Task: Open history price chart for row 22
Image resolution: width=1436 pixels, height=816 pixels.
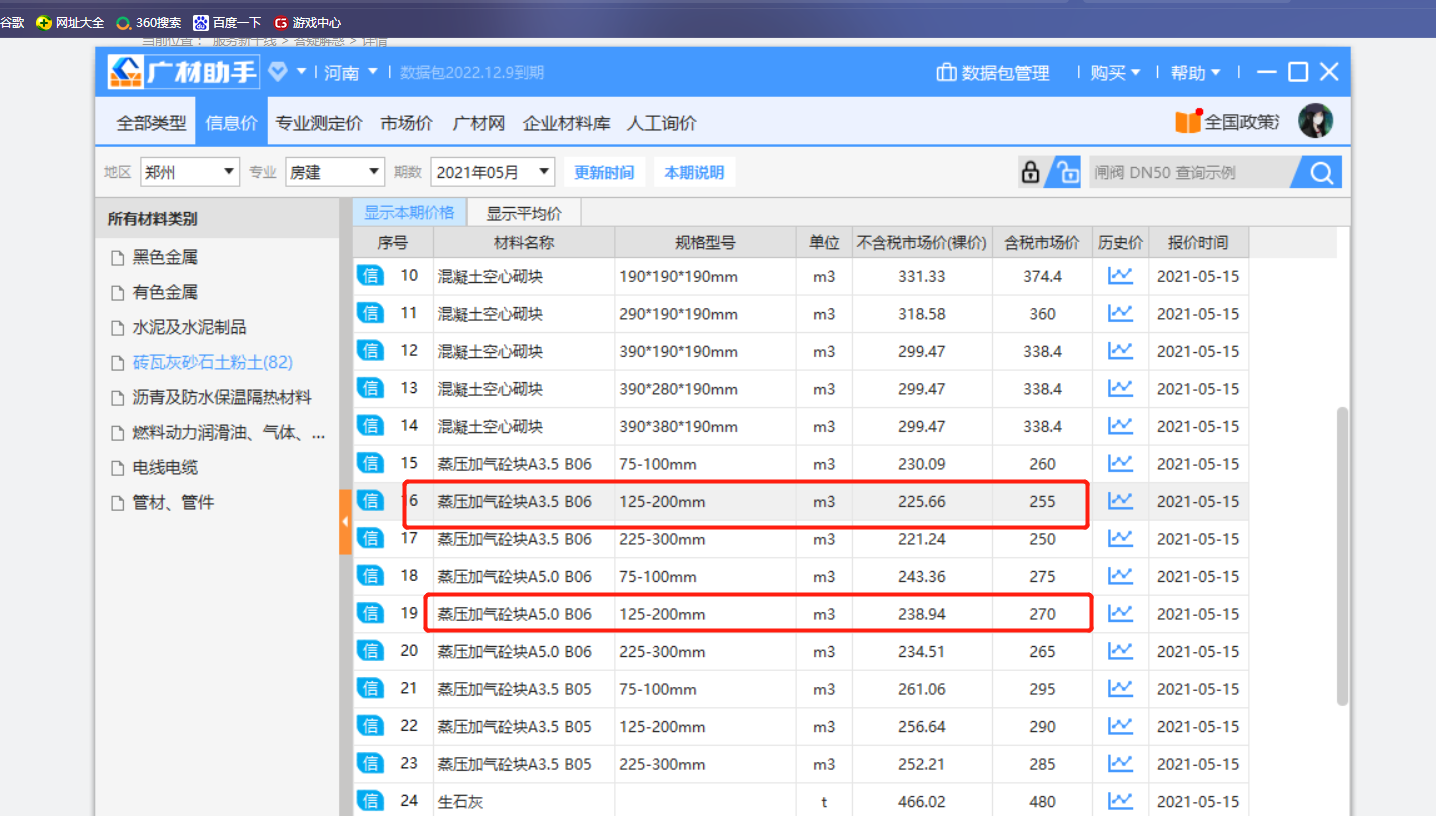Action: point(1120,726)
